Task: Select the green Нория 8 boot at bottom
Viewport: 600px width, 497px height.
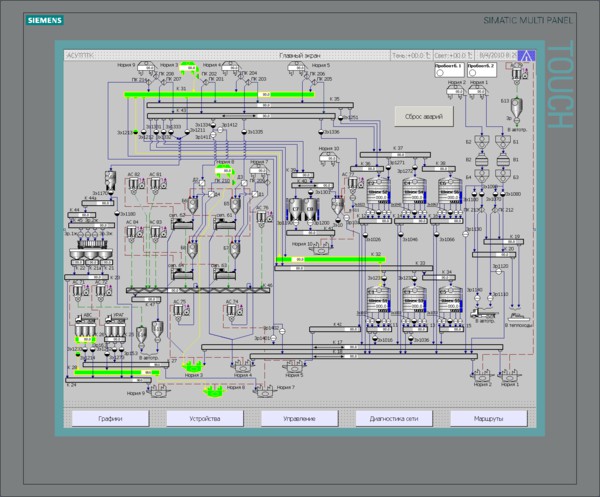Action: [214, 391]
